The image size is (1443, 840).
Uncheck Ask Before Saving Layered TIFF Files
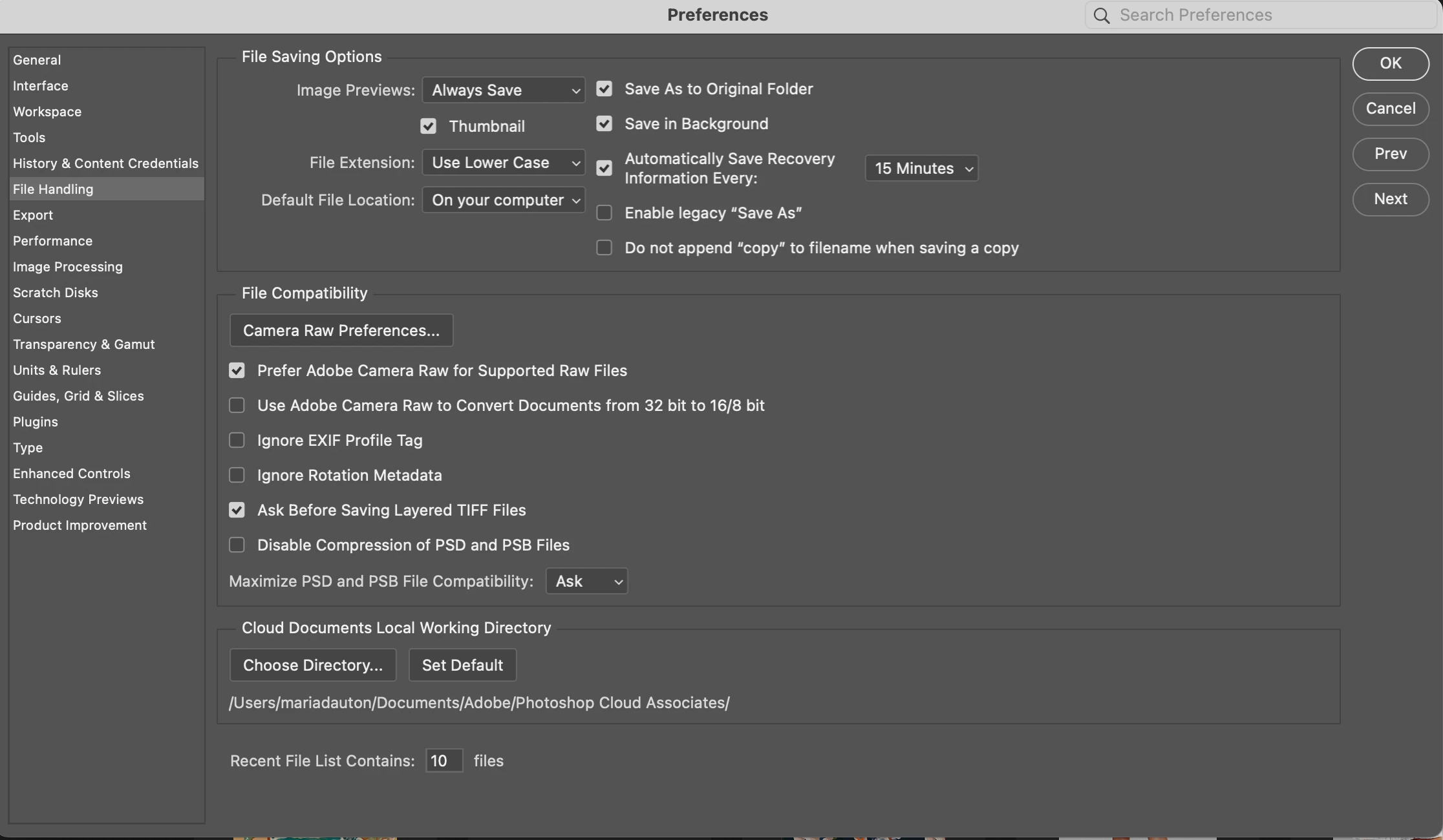coord(237,510)
